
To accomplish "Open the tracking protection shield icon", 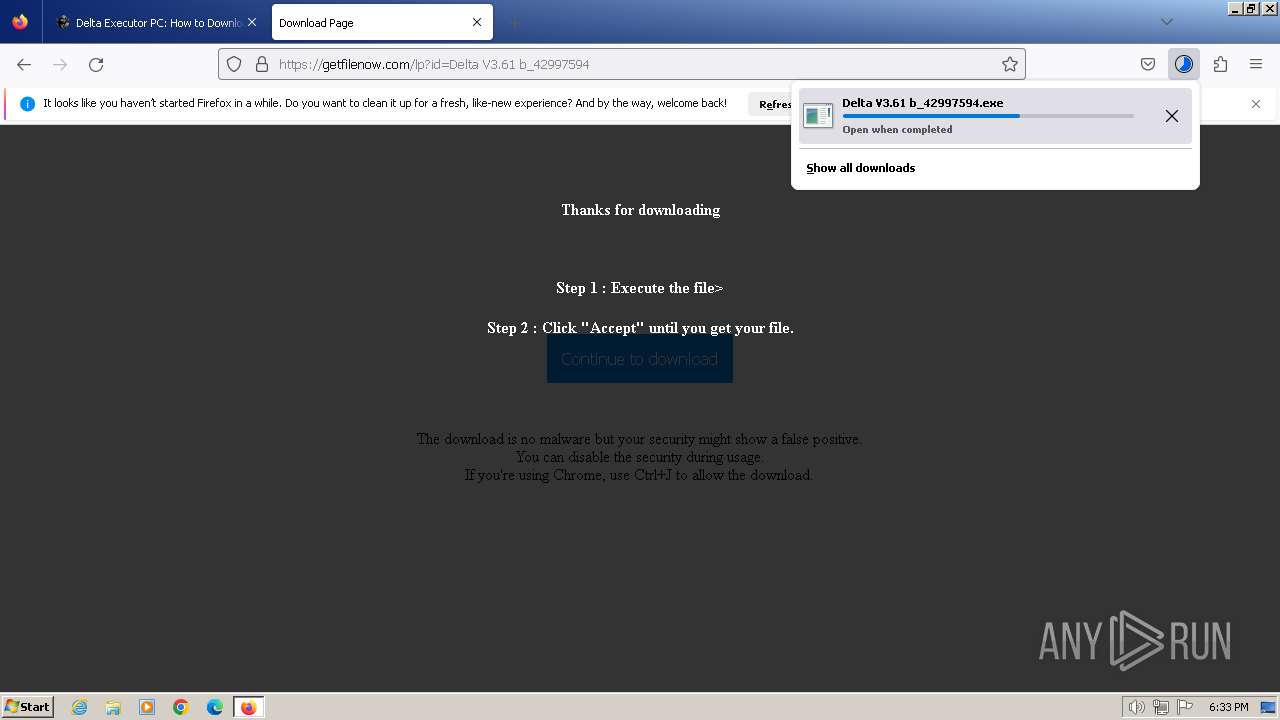I will (234, 64).
